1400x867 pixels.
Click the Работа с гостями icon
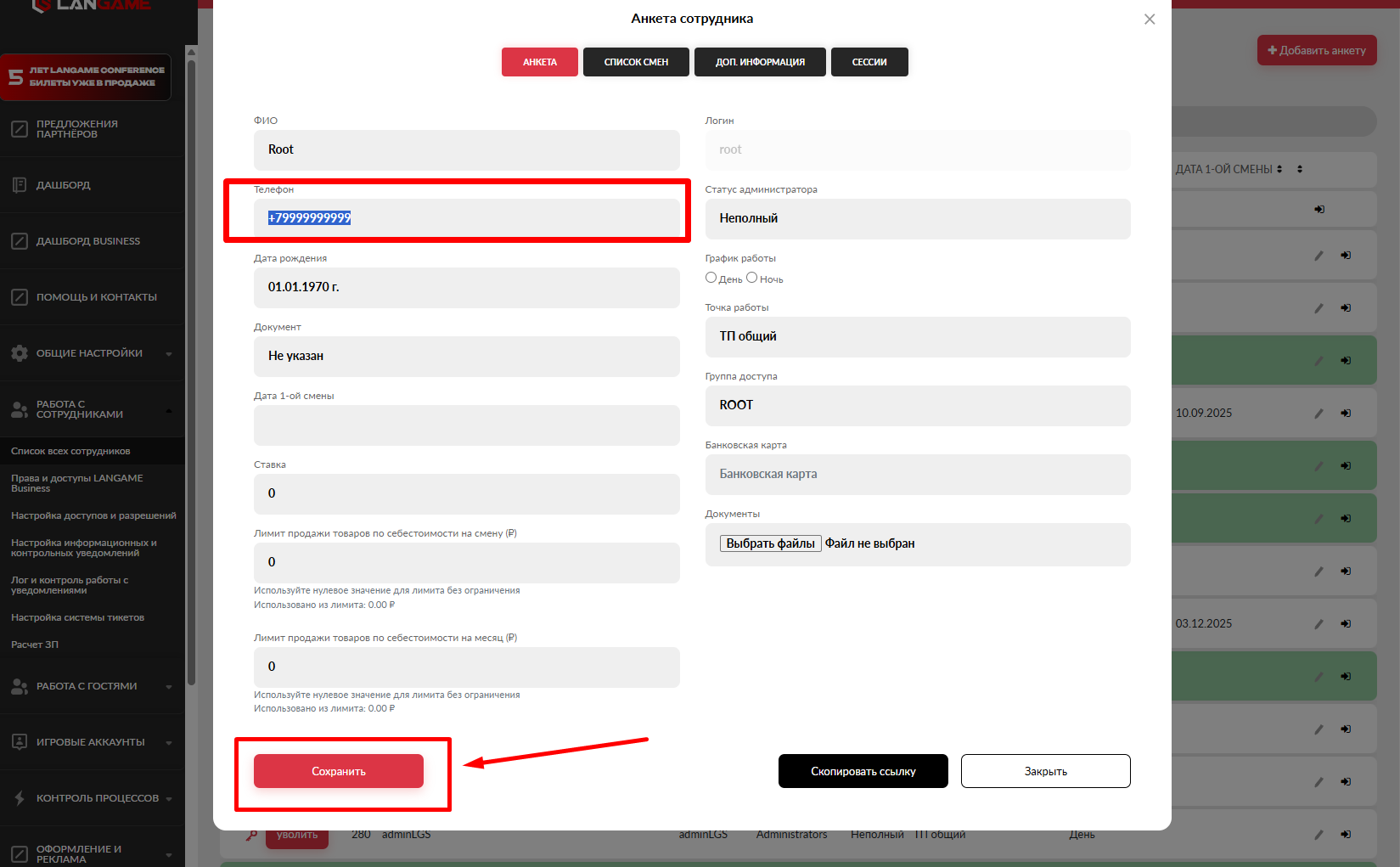[20, 686]
